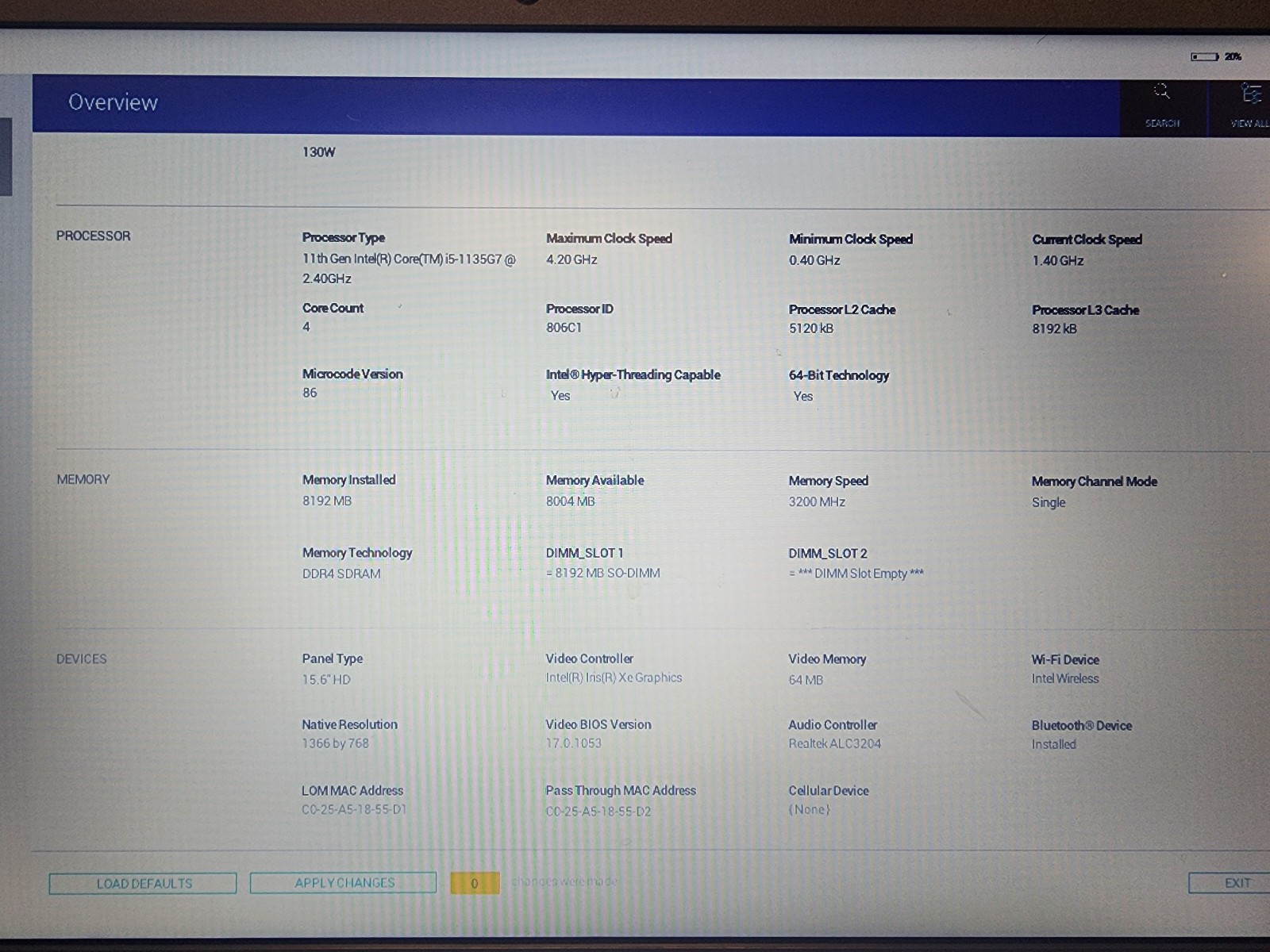This screenshot has height=952, width=1270.
Task: Select the 0.40 GHz minimum clock speed
Action: pos(814,260)
